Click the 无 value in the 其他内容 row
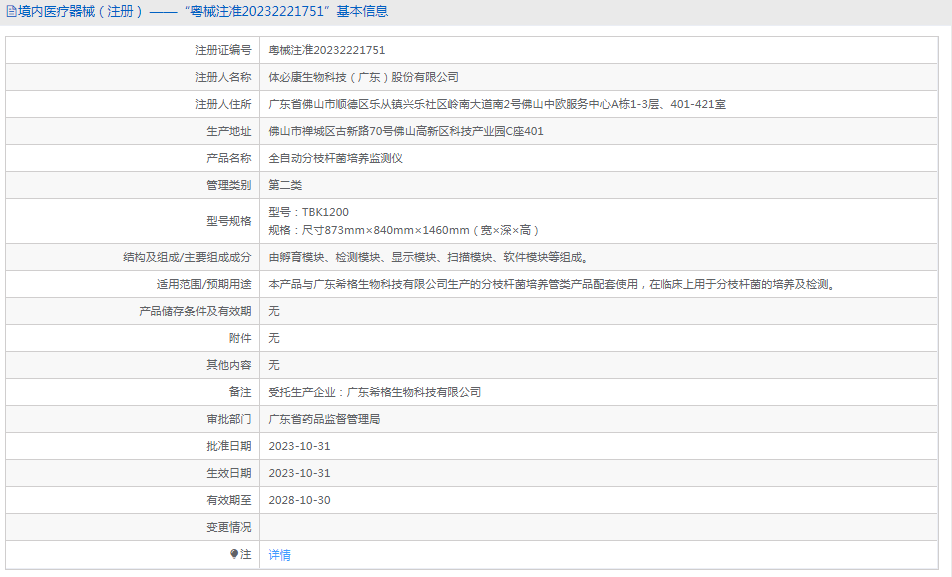This screenshot has height=577, width=952. (274, 365)
